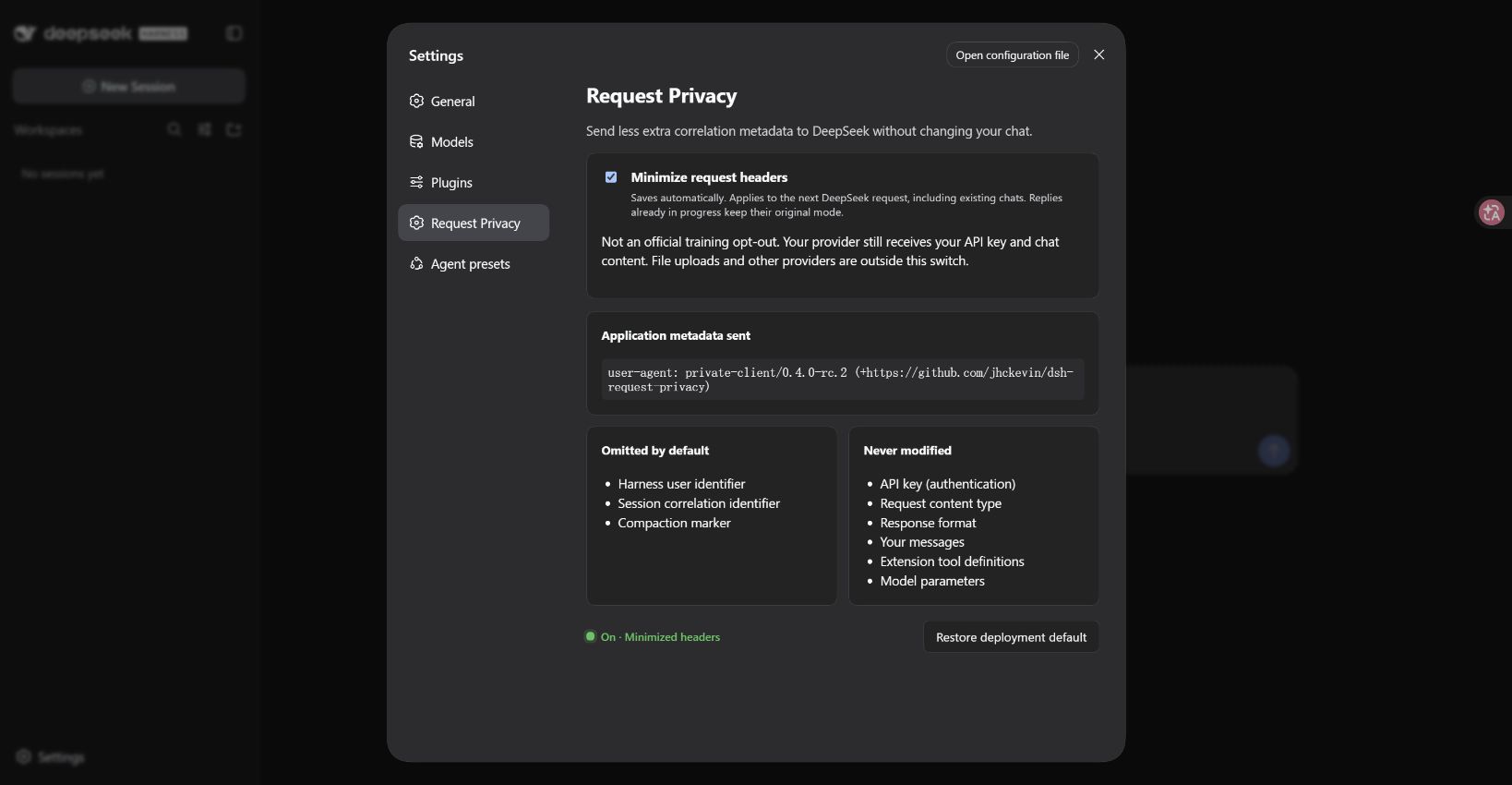The height and width of the screenshot is (785, 1512).
Task: Click the translate icon at right edge
Action: coord(1492,212)
